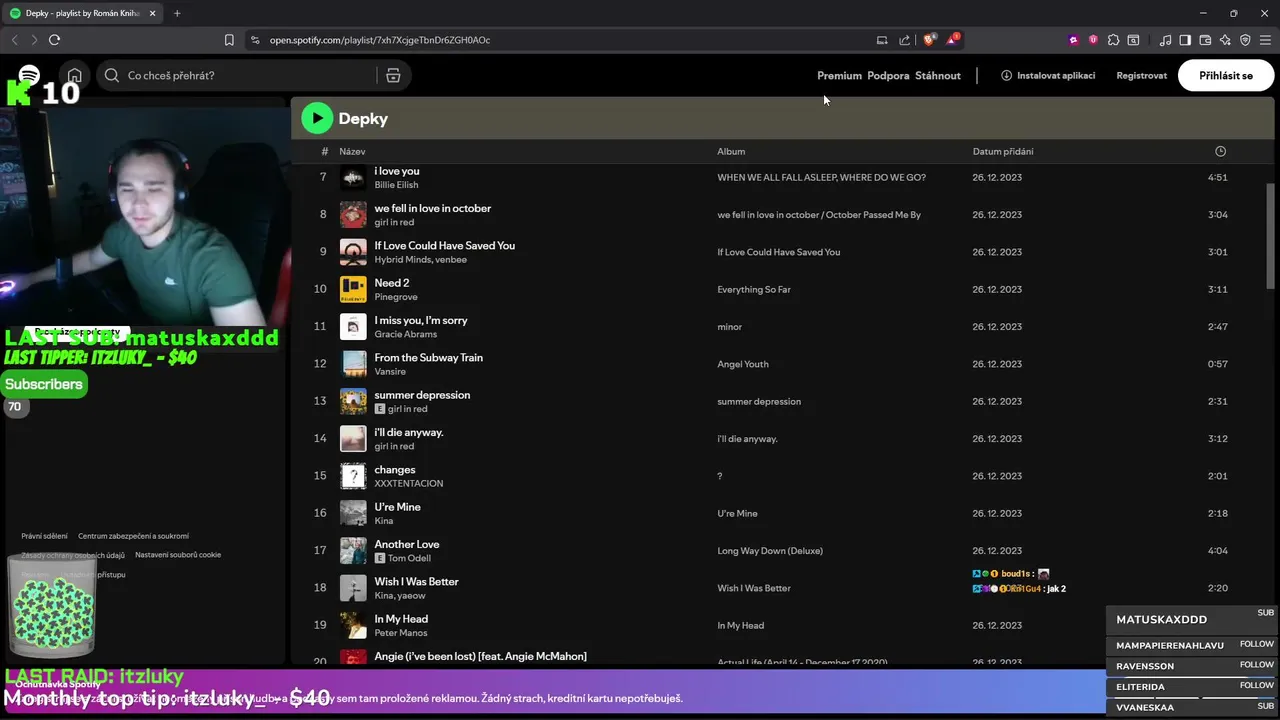Click the Datum přidání column header
The width and height of the screenshot is (1280, 720).
click(1003, 151)
